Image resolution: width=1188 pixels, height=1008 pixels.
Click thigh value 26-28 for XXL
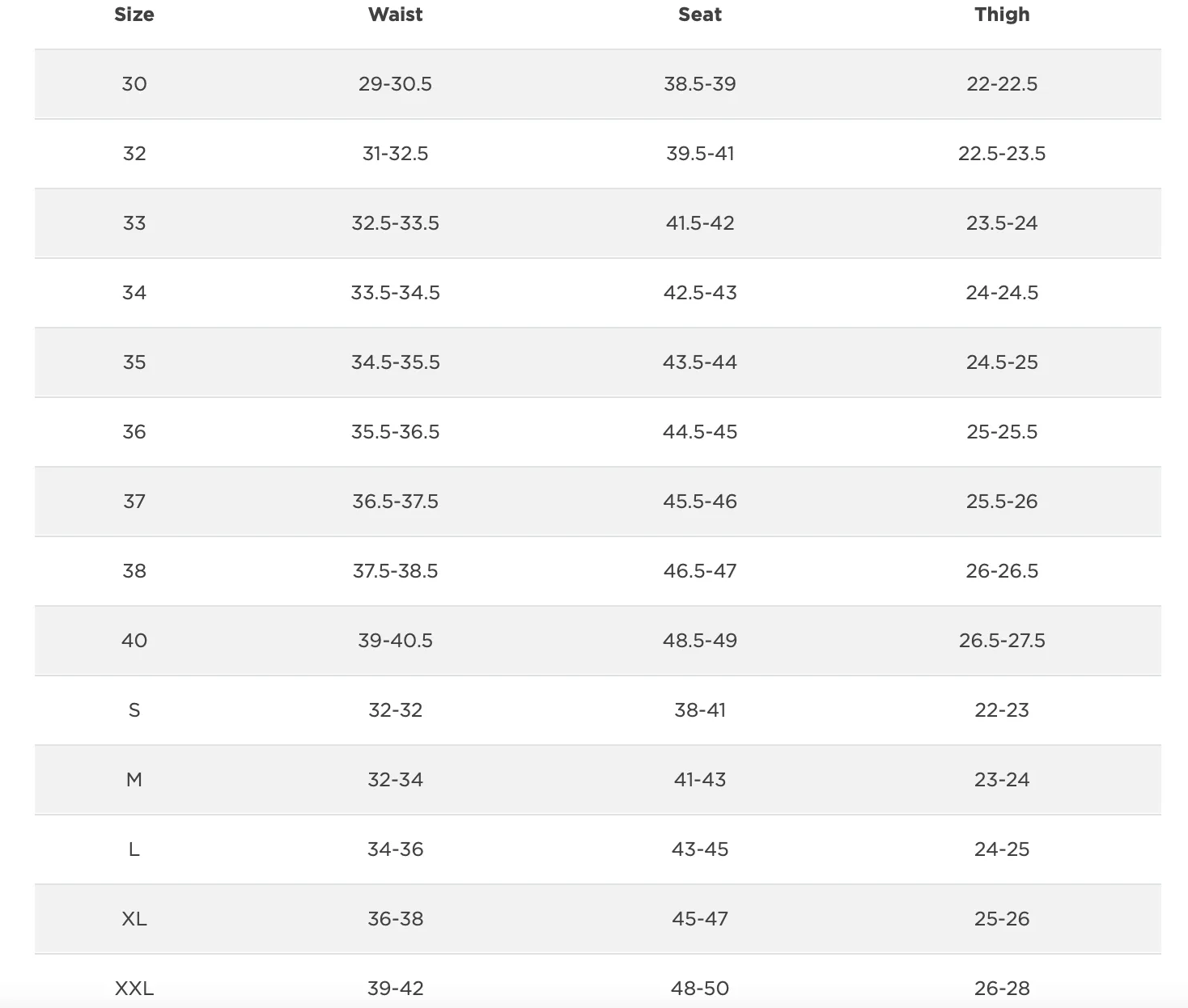point(1002,989)
